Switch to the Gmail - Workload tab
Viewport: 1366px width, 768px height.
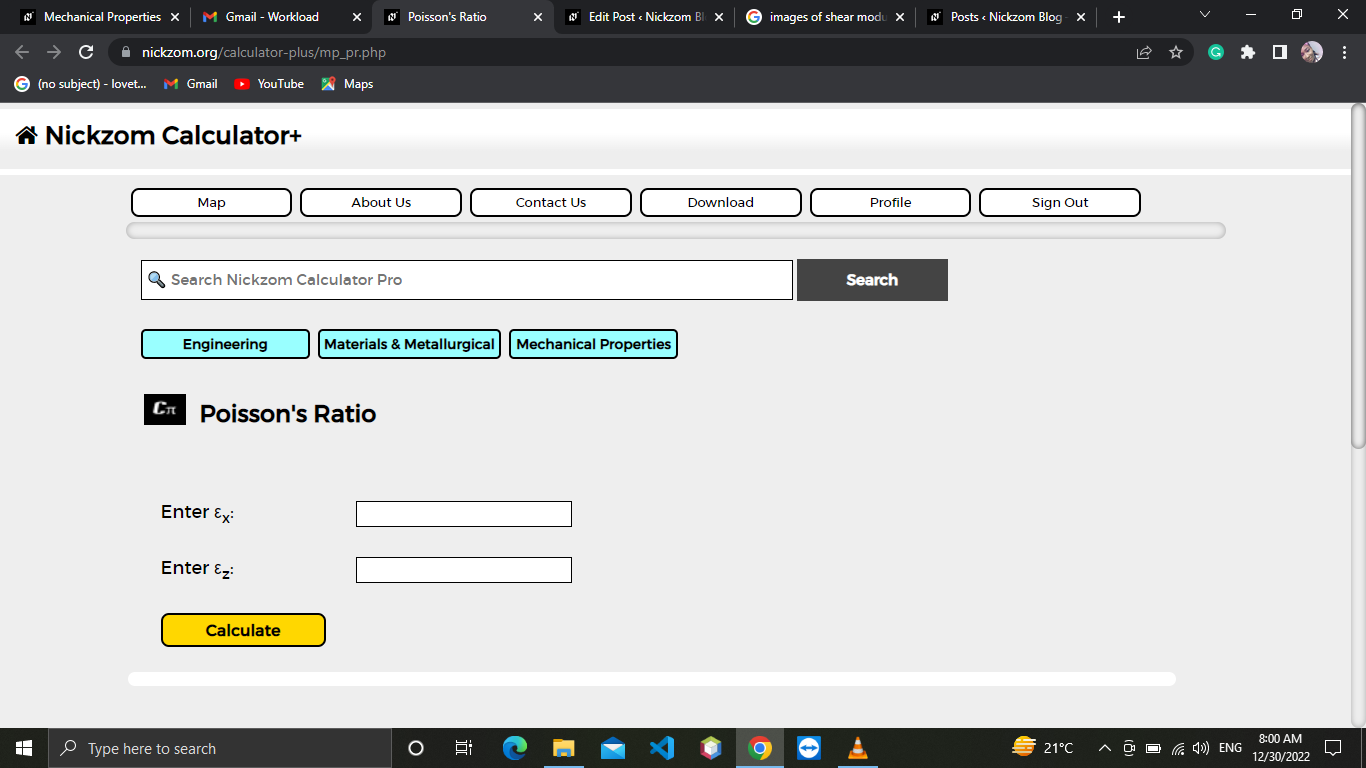(281, 17)
